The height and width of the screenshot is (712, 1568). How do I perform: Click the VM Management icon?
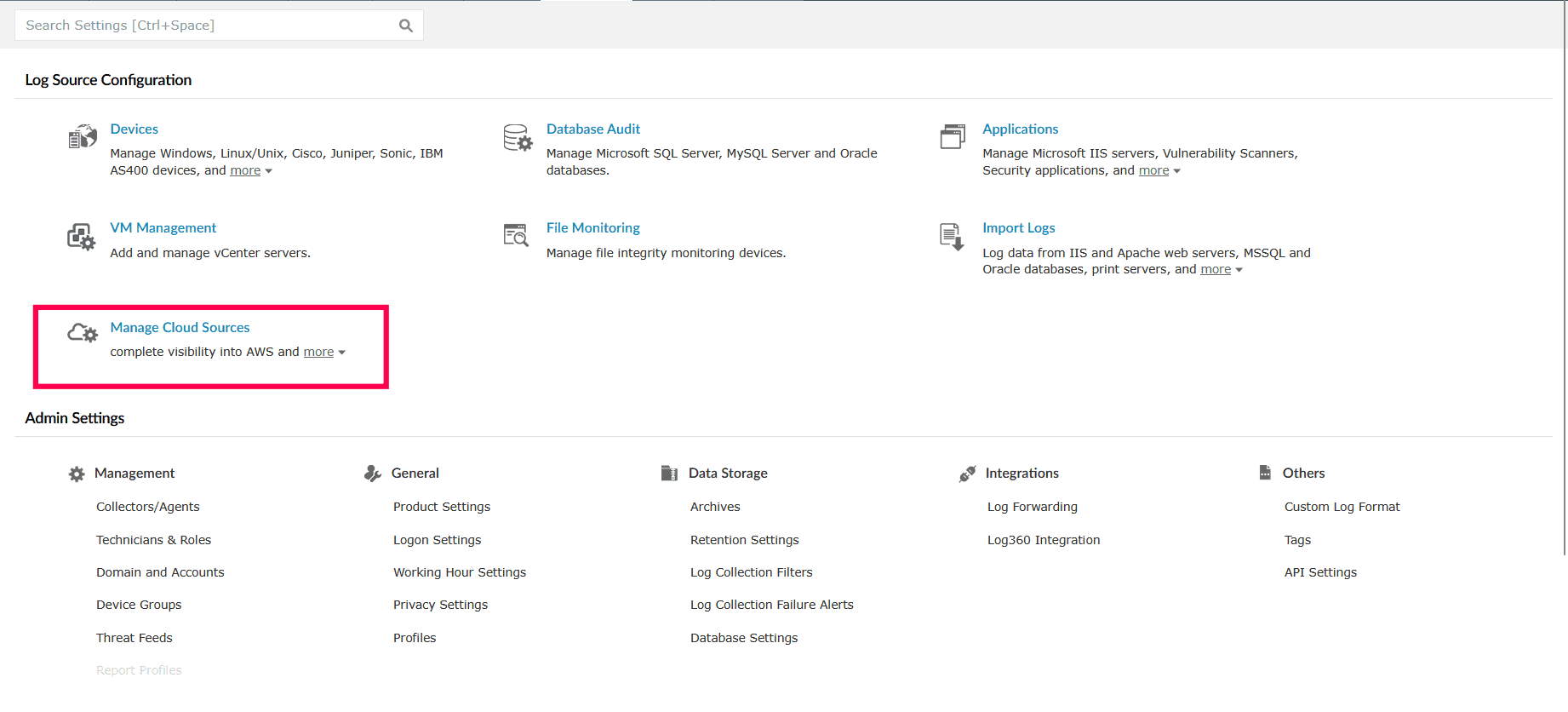point(82,237)
